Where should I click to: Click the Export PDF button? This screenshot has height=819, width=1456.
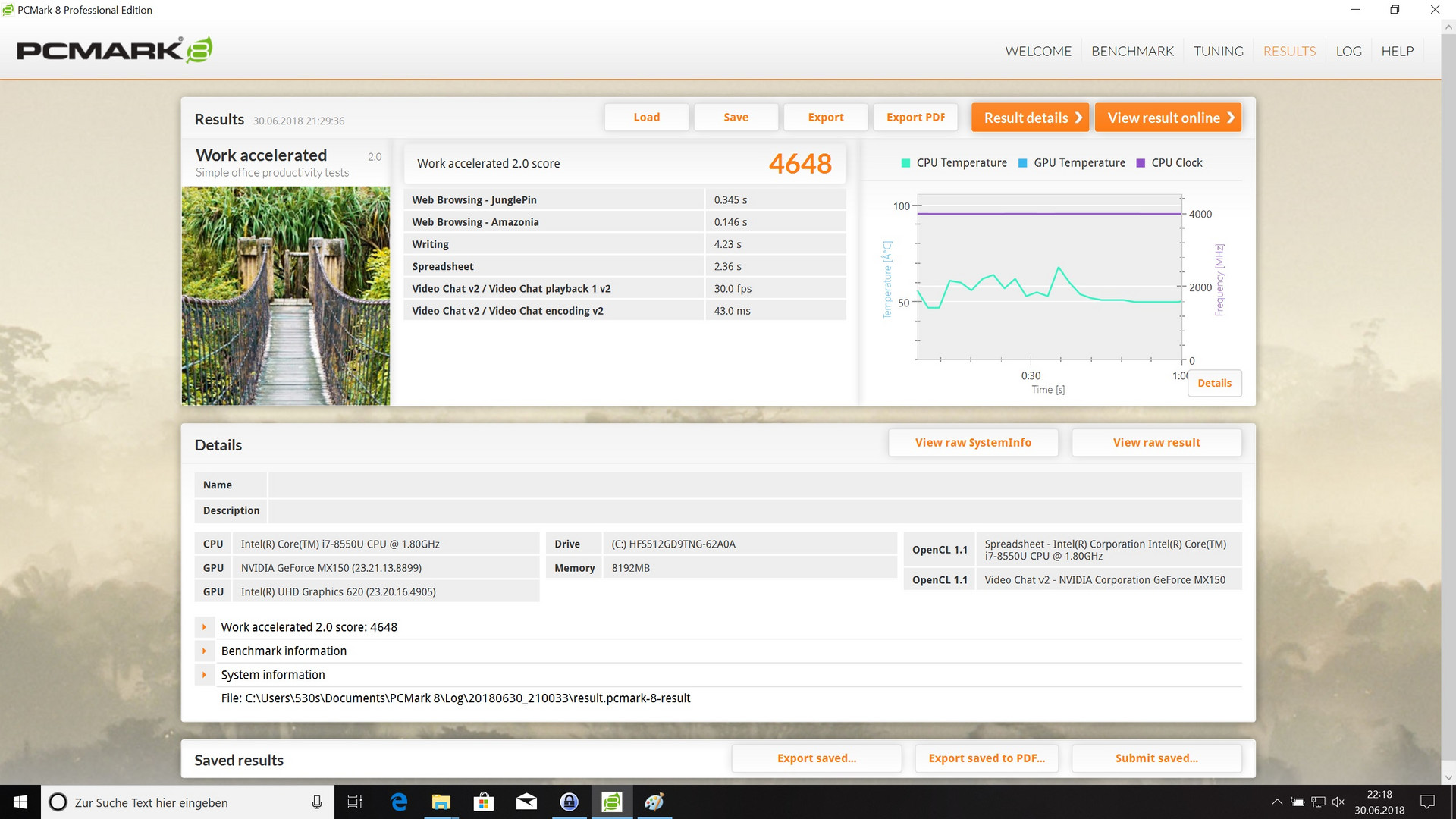tap(915, 118)
